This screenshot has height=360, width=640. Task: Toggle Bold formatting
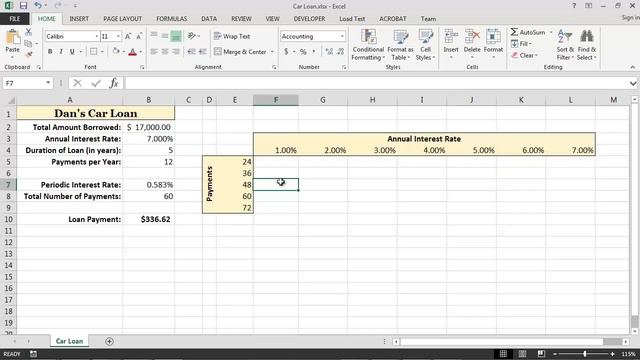[50, 51]
